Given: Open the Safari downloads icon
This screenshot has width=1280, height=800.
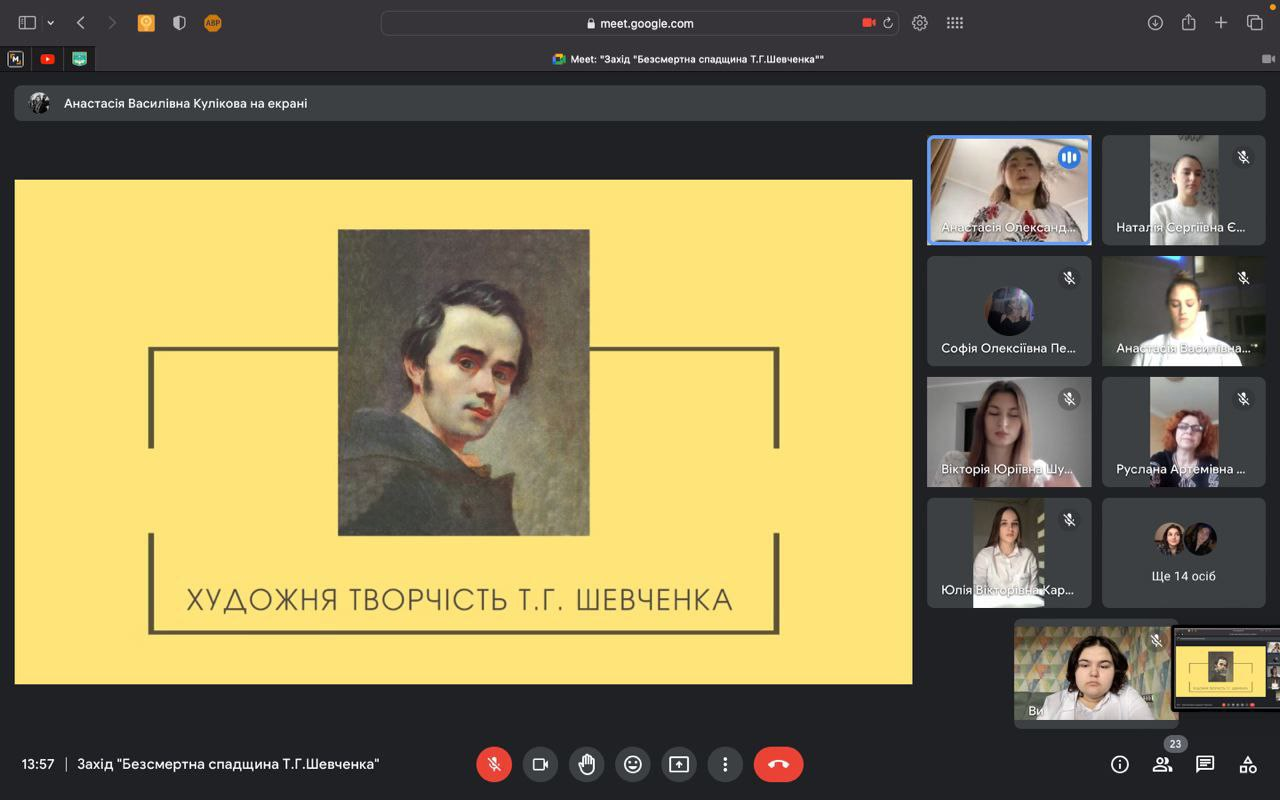Looking at the screenshot, I should [x=1155, y=23].
